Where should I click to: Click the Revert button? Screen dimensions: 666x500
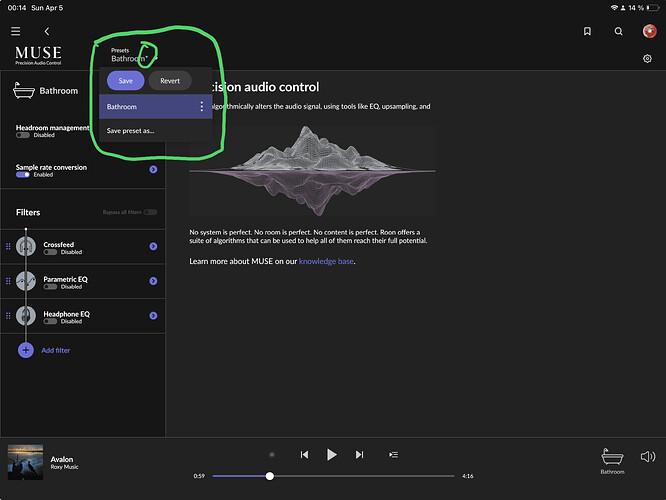(170, 81)
